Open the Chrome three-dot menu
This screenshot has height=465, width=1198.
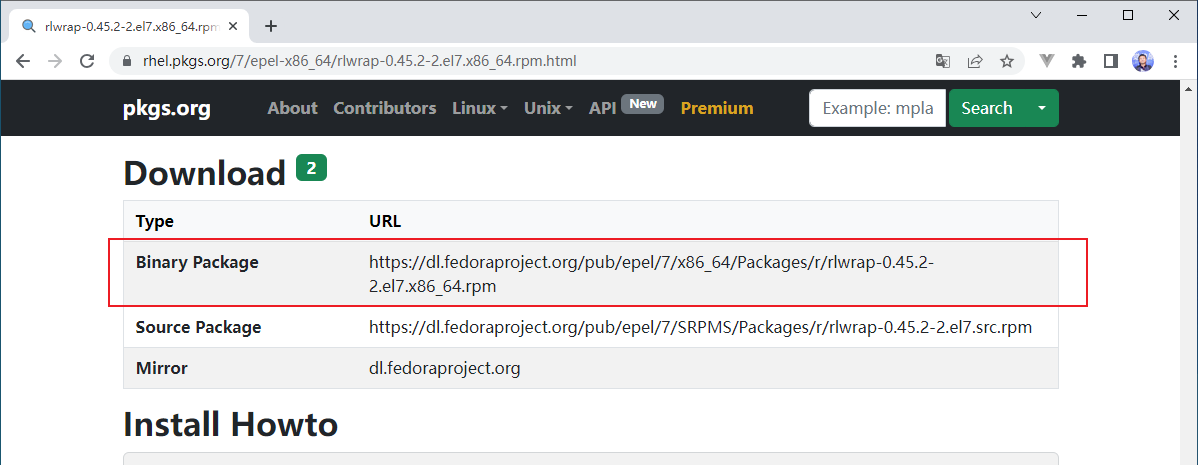point(1174,61)
